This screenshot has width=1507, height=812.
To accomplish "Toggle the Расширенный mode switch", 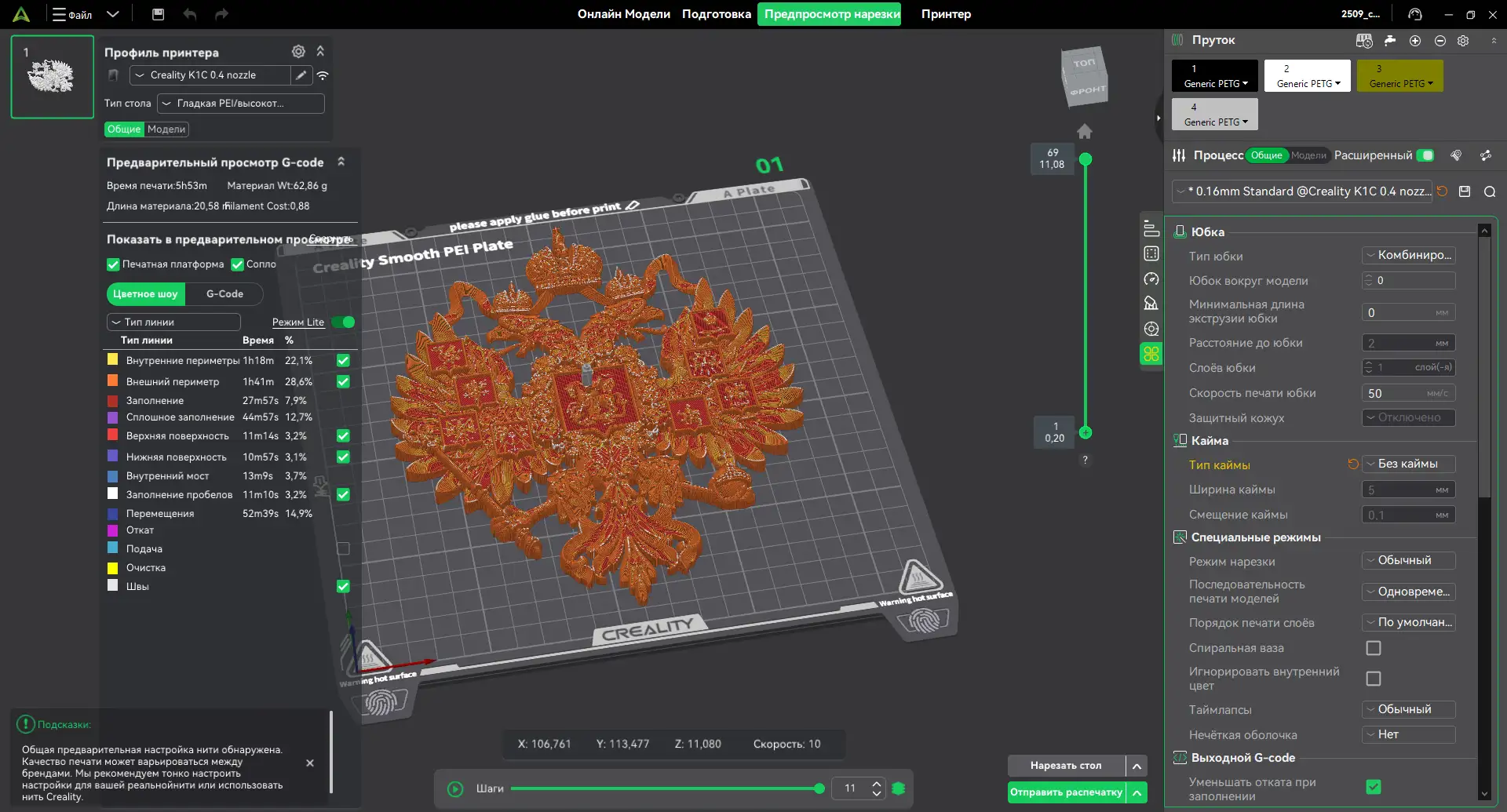I will coord(1425,155).
